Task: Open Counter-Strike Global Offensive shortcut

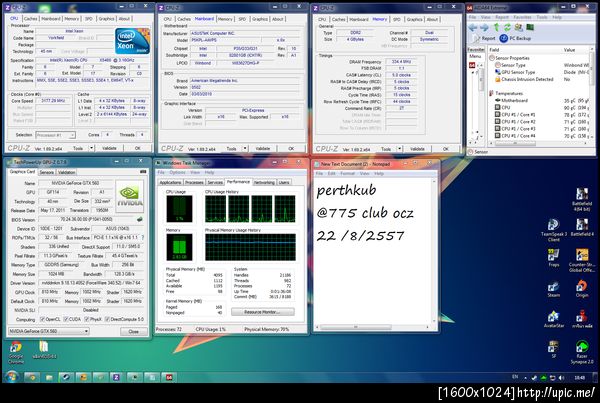Action: click(x=582, y=260)
